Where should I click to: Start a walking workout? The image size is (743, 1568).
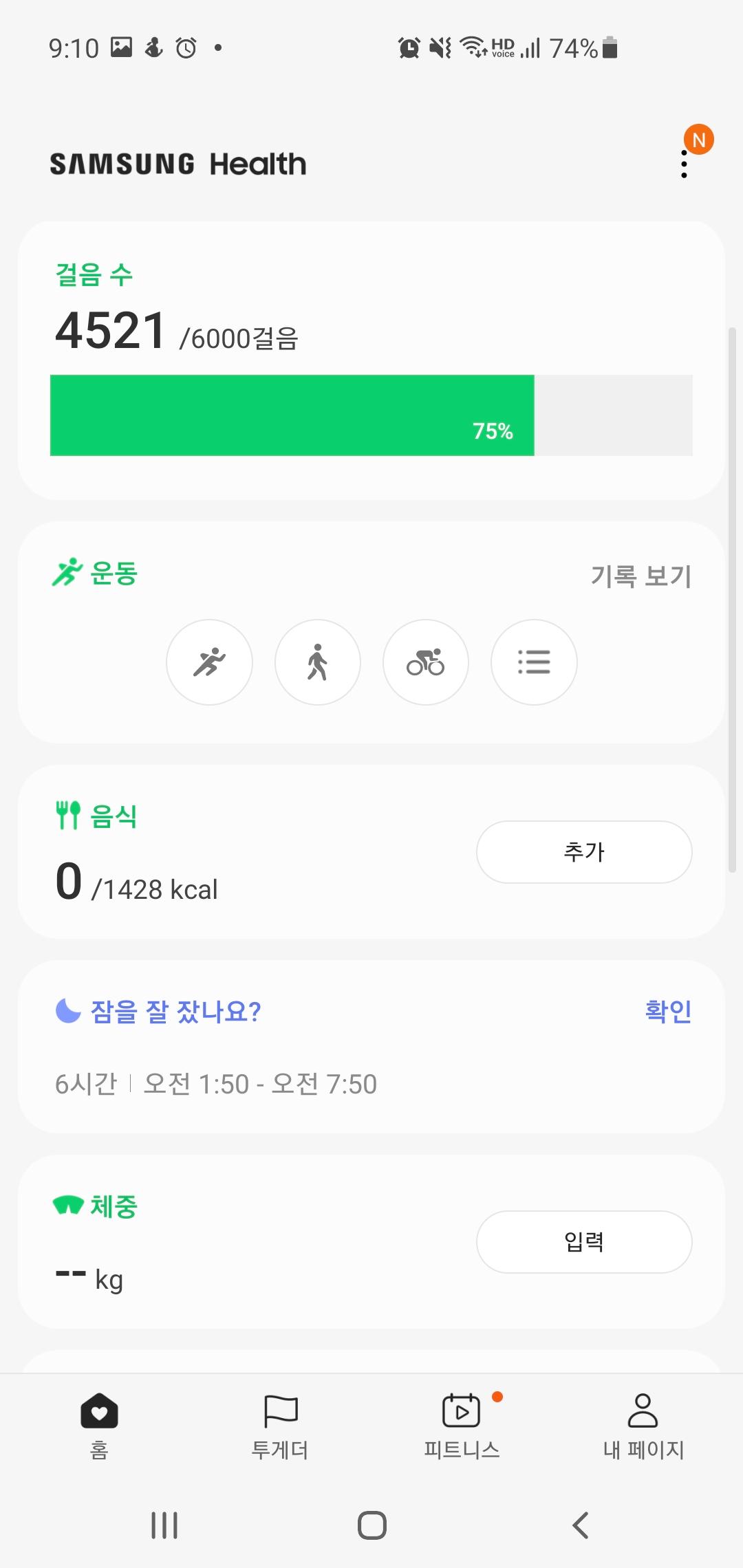tap(317, 662)
